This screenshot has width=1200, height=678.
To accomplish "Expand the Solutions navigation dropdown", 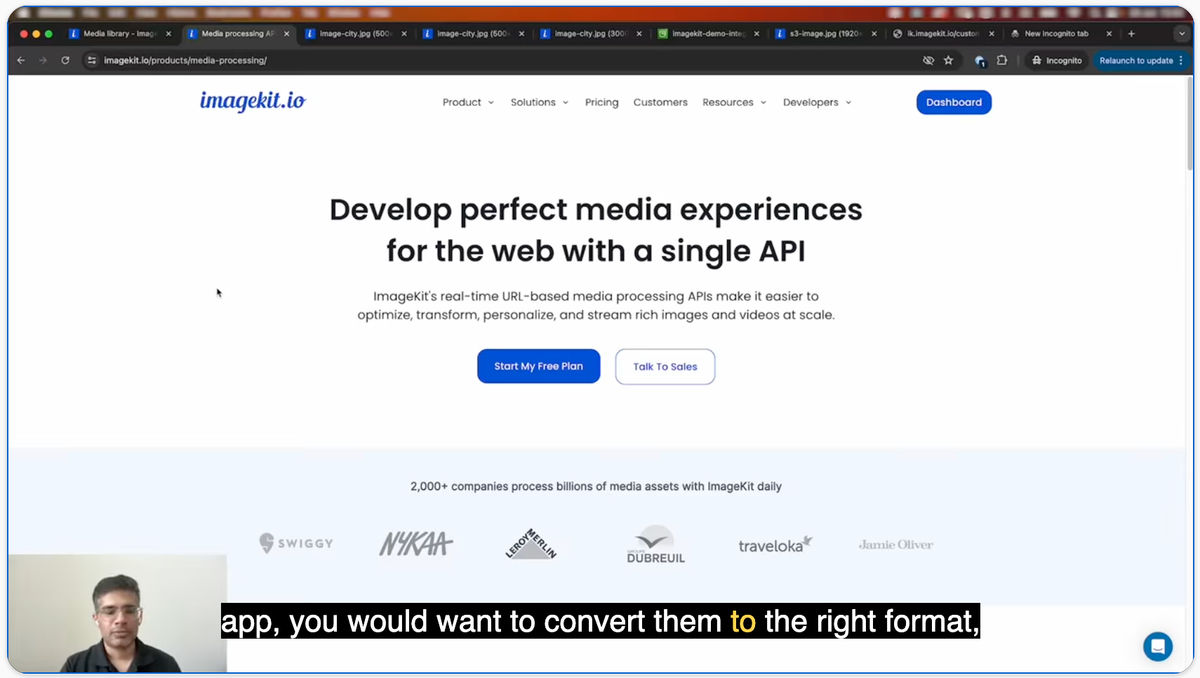I will [539, 102].
